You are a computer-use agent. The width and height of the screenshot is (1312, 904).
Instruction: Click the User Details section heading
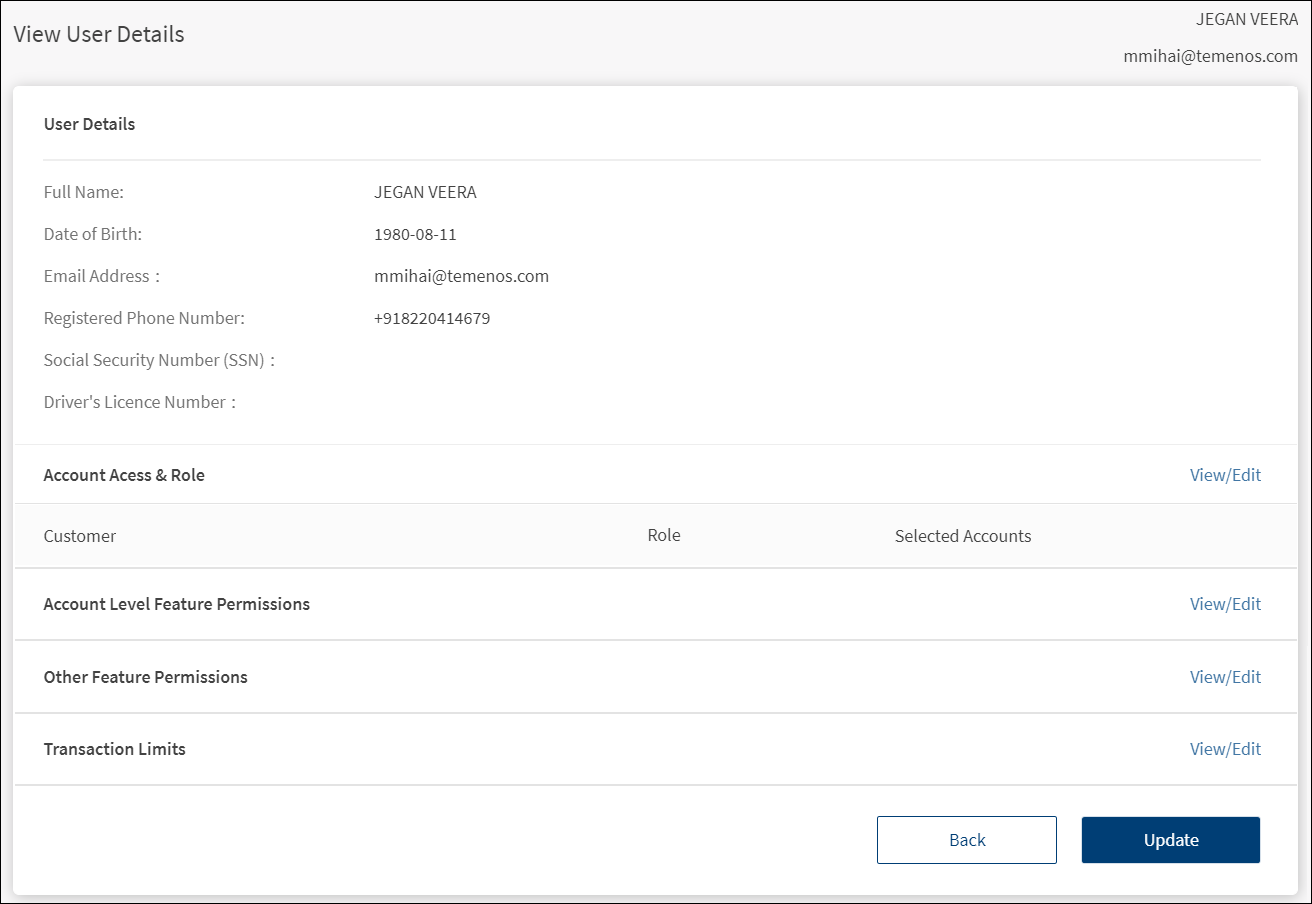89,124
